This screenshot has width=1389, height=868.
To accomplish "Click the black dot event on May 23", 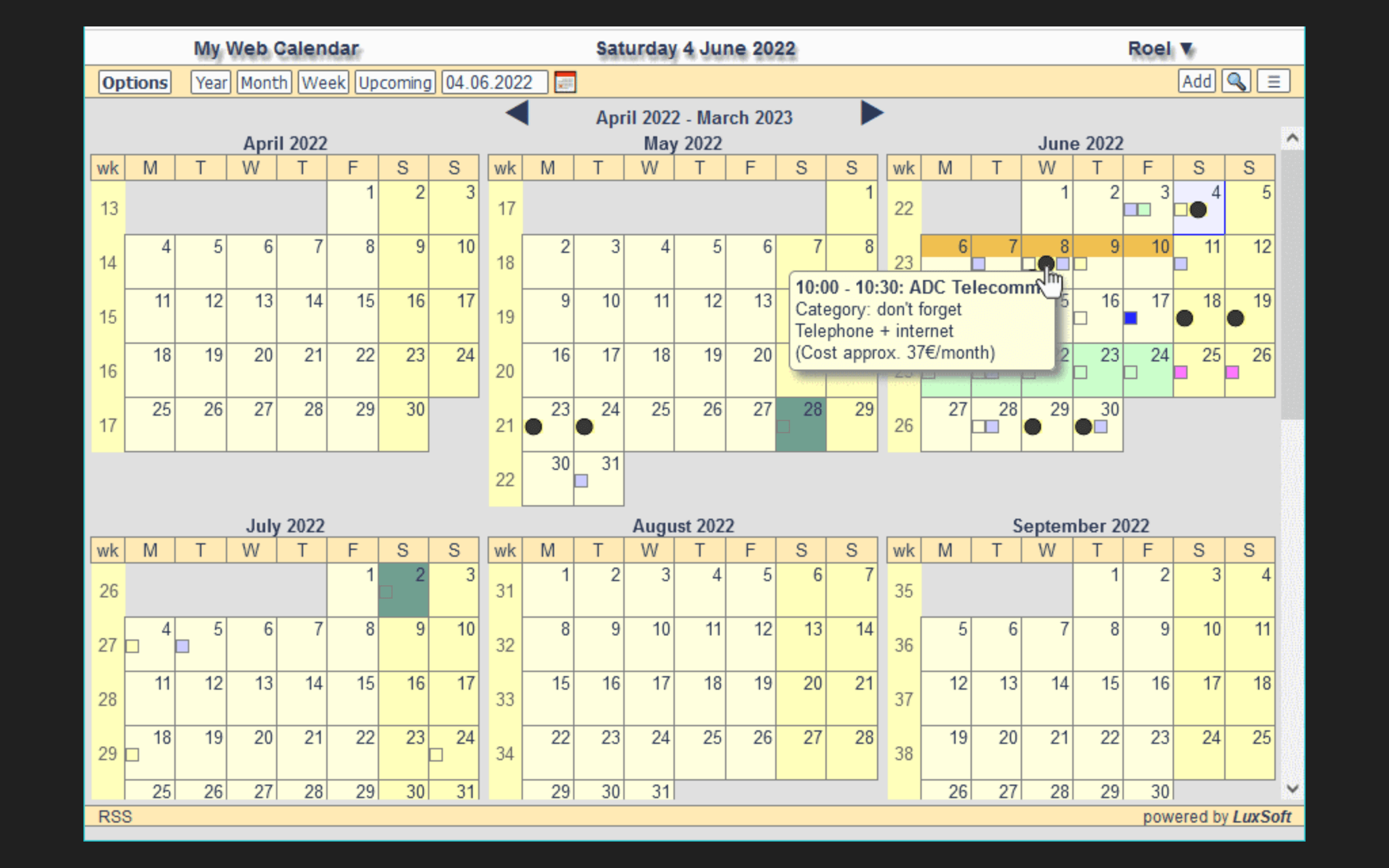I will (x=534, y=427).
